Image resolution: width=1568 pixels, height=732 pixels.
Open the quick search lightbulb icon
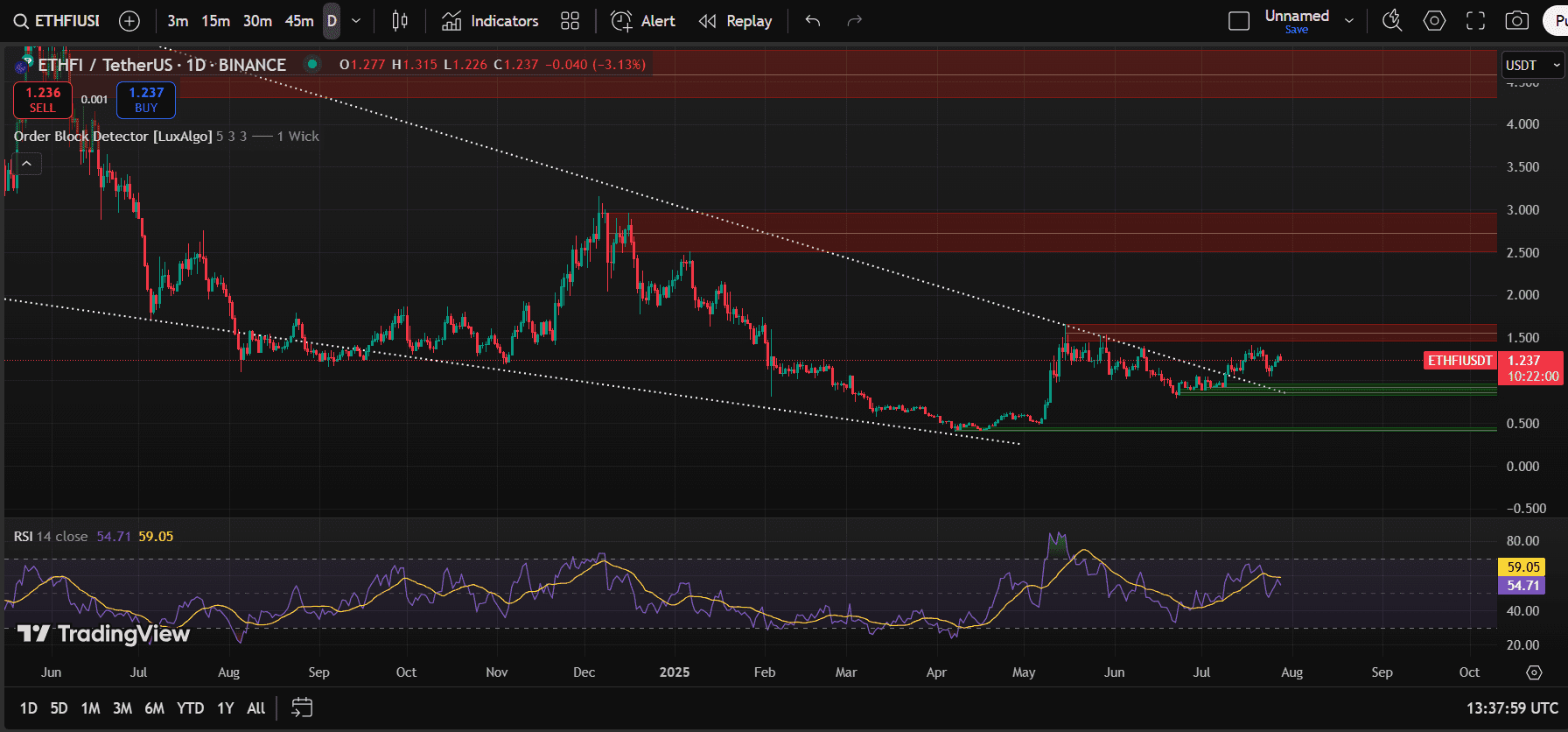pyautogui.click(x=1391, y=21)
